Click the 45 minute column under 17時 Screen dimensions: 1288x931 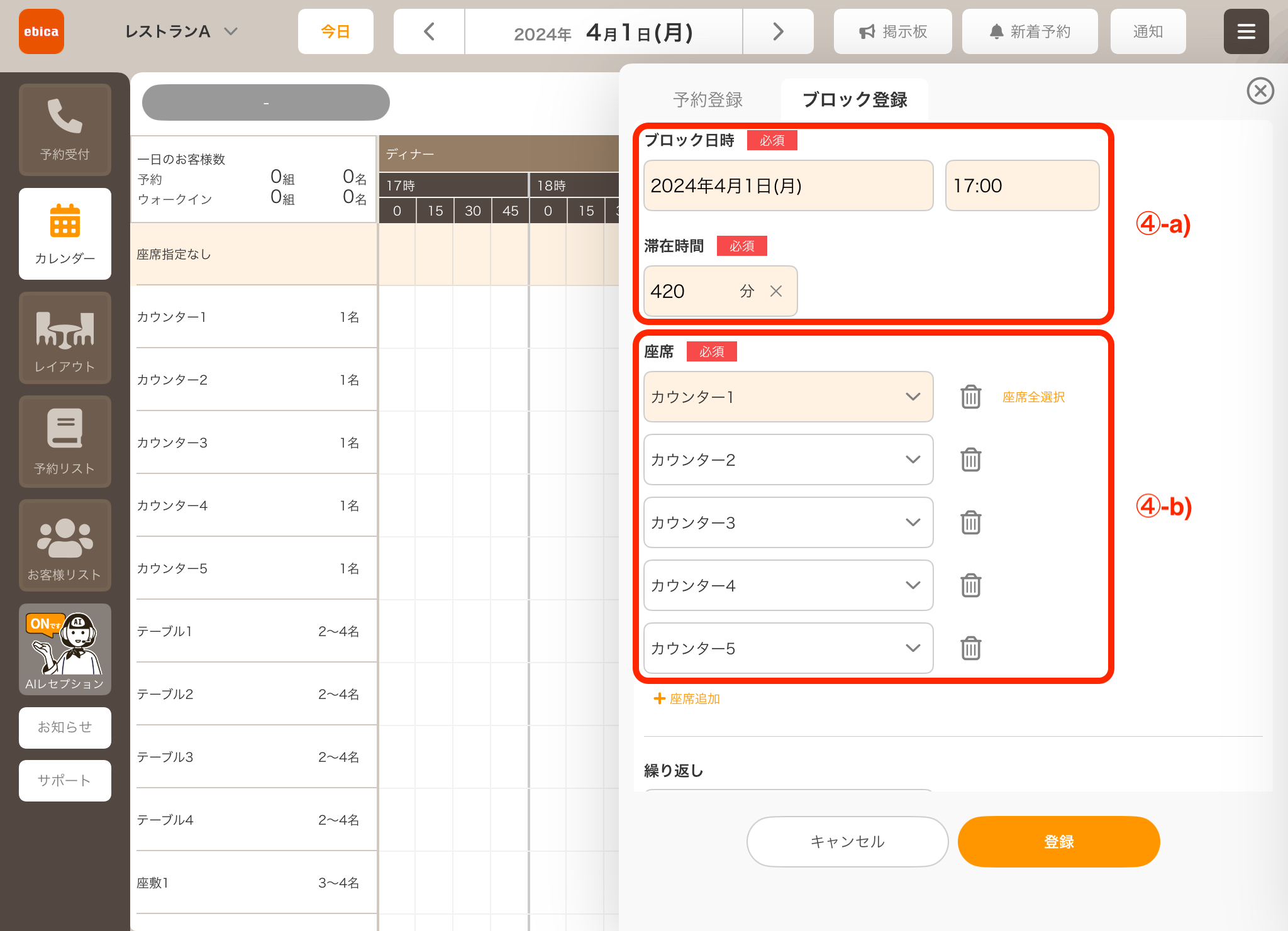510,211
